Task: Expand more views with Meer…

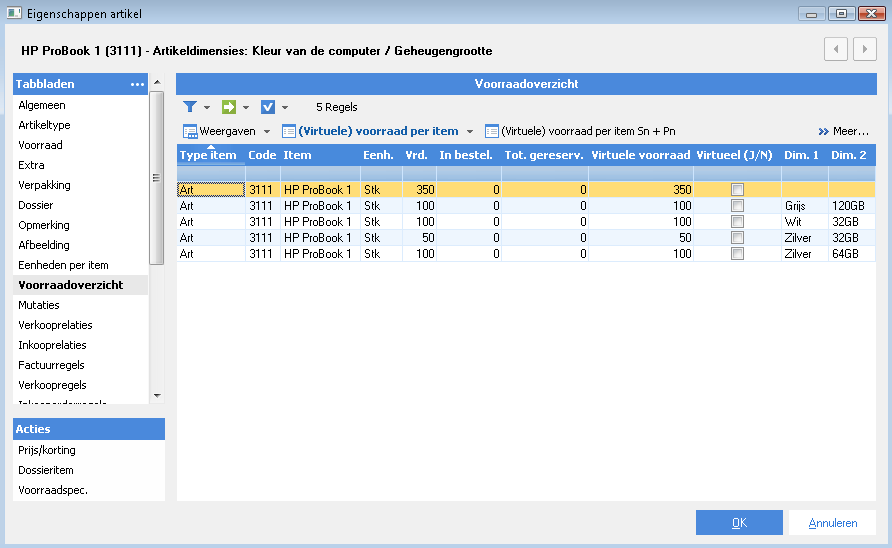Action: 844,131
